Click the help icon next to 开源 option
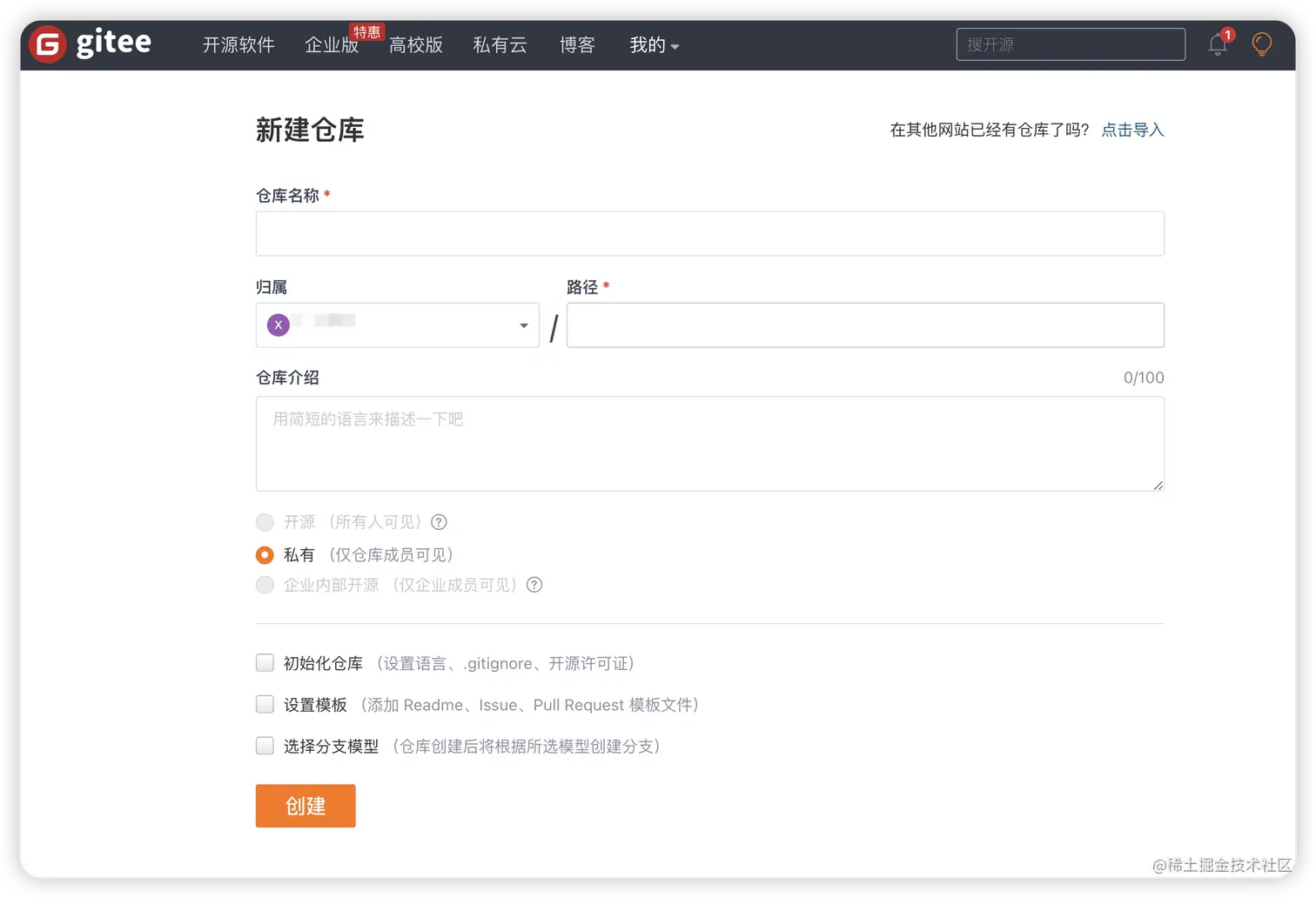 (439, 522)
